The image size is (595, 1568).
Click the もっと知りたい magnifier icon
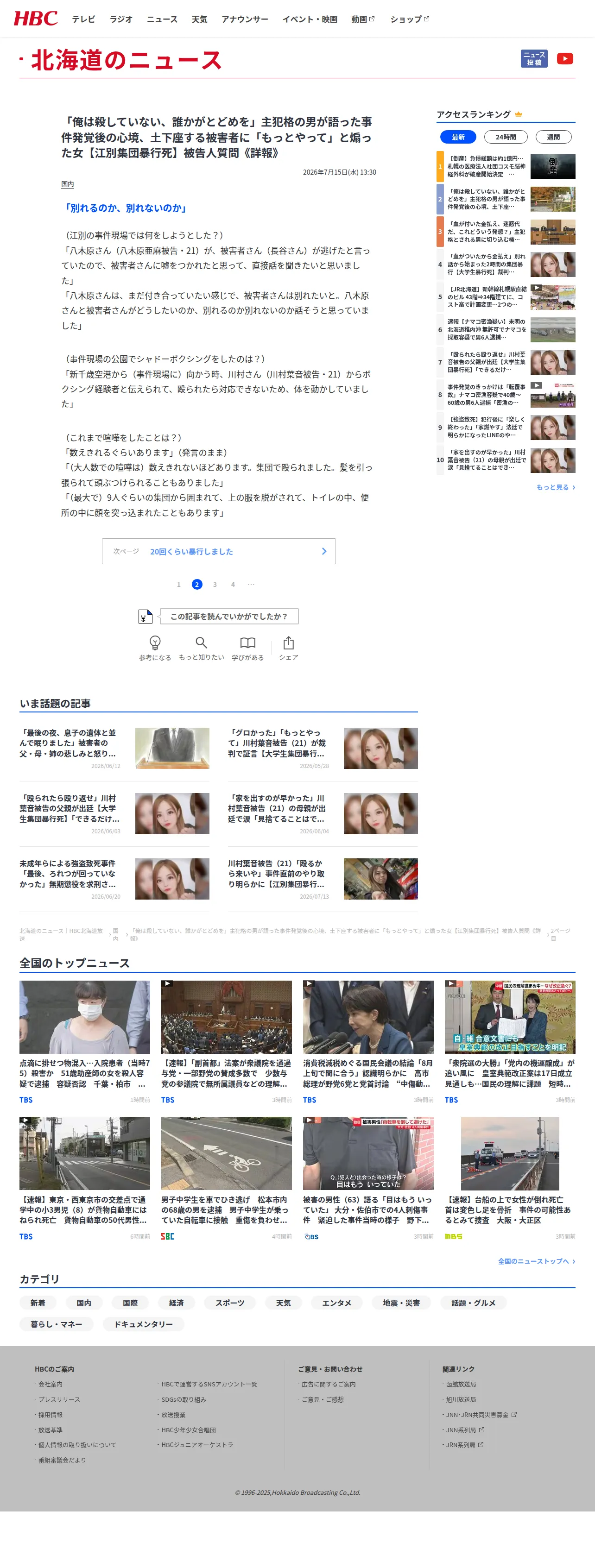(x=201, y=642)
